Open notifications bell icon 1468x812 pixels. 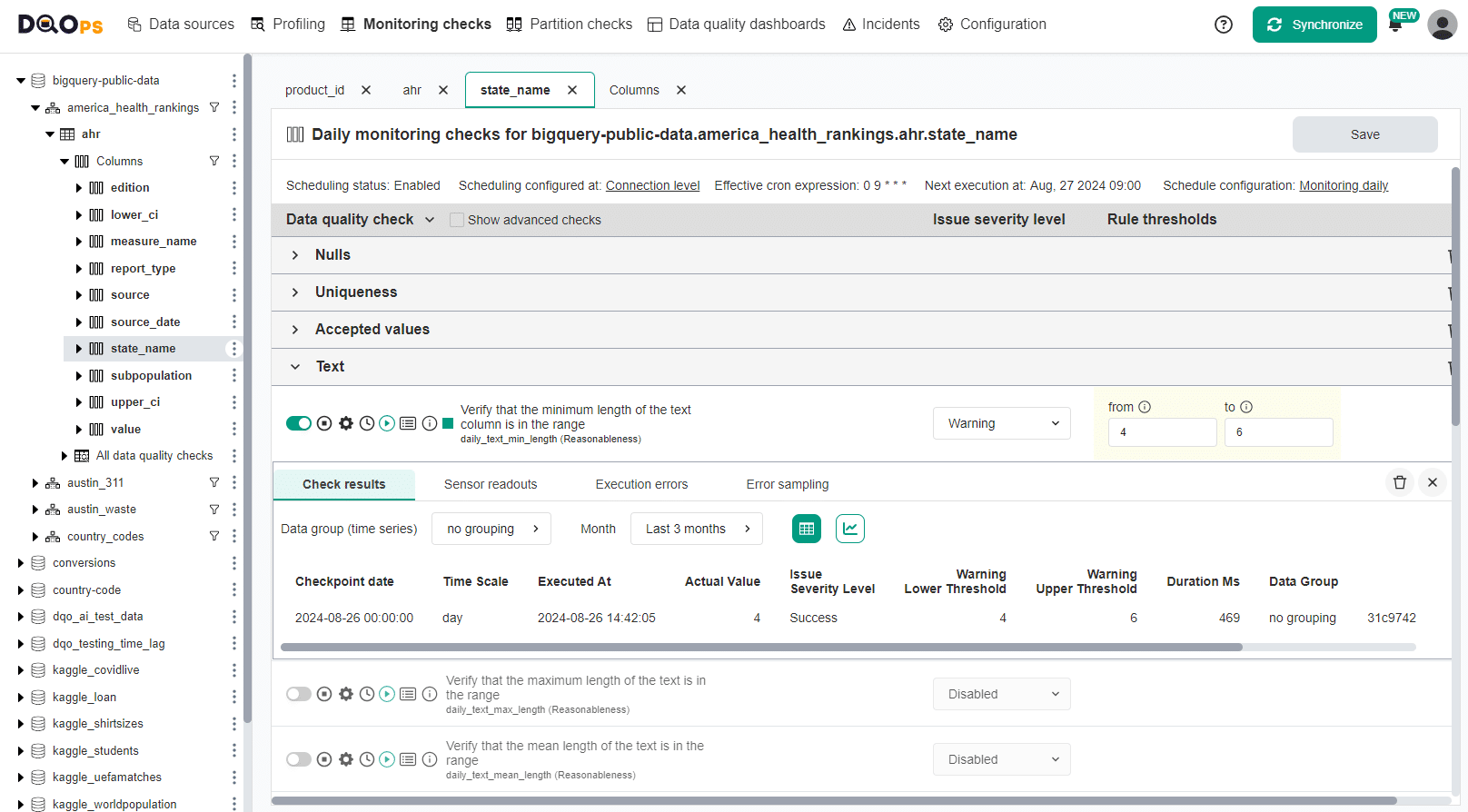coord(1395,26)
